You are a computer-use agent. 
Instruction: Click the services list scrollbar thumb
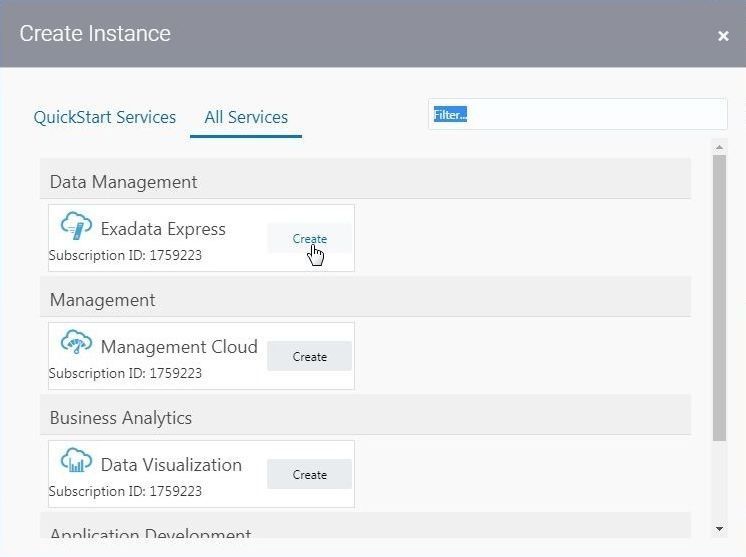(719, 298)
